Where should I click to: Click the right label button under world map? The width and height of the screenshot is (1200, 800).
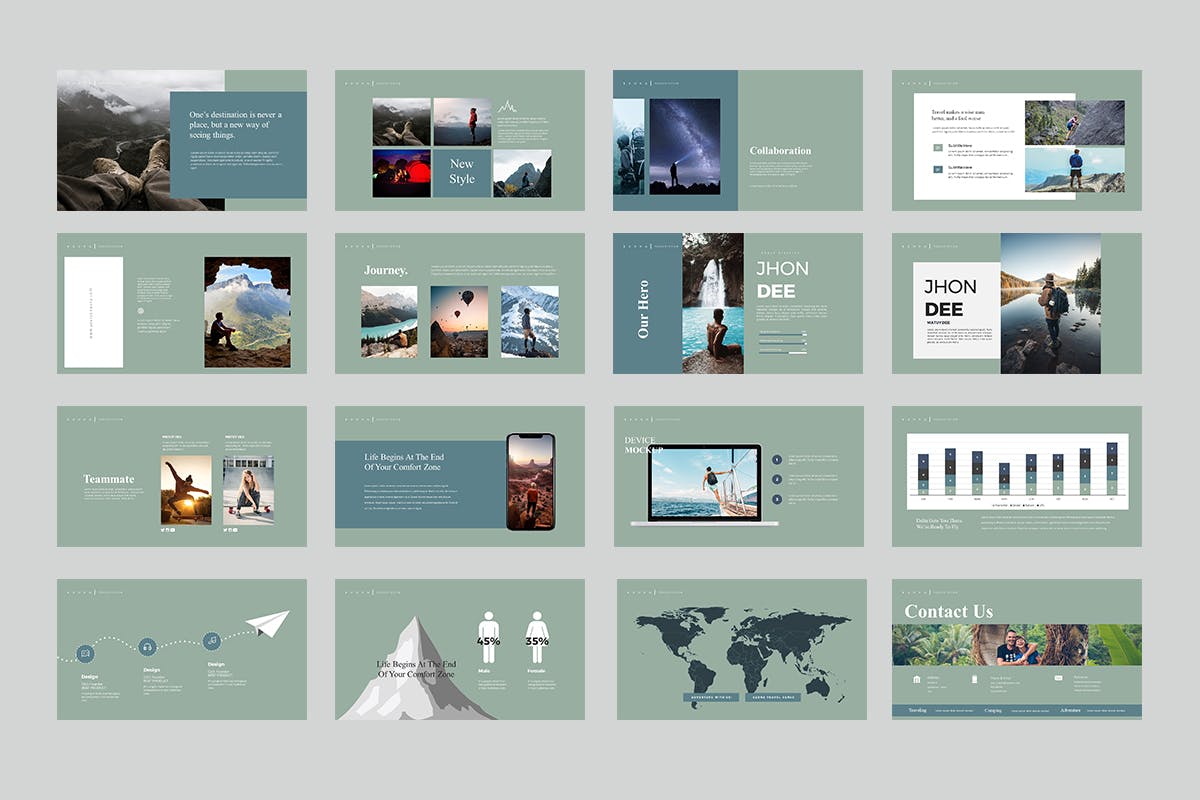pos(775,697)
